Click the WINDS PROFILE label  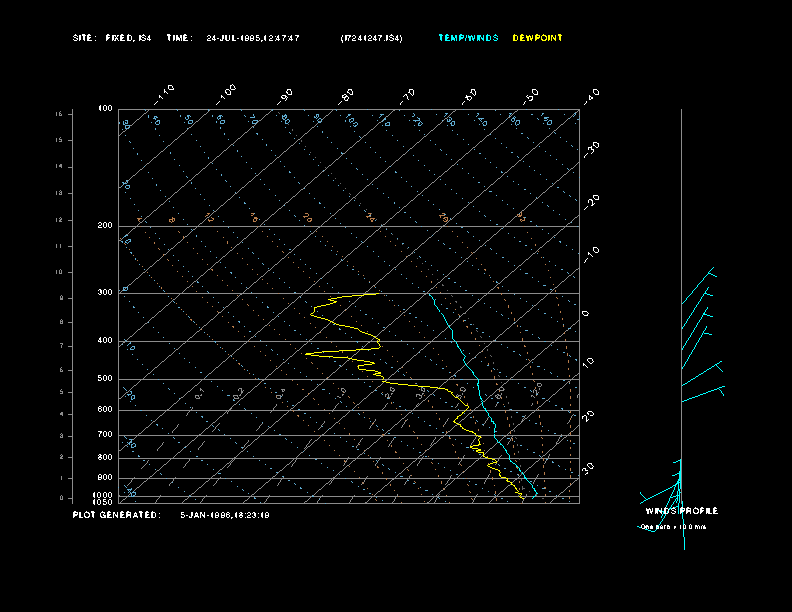[682, 511]
